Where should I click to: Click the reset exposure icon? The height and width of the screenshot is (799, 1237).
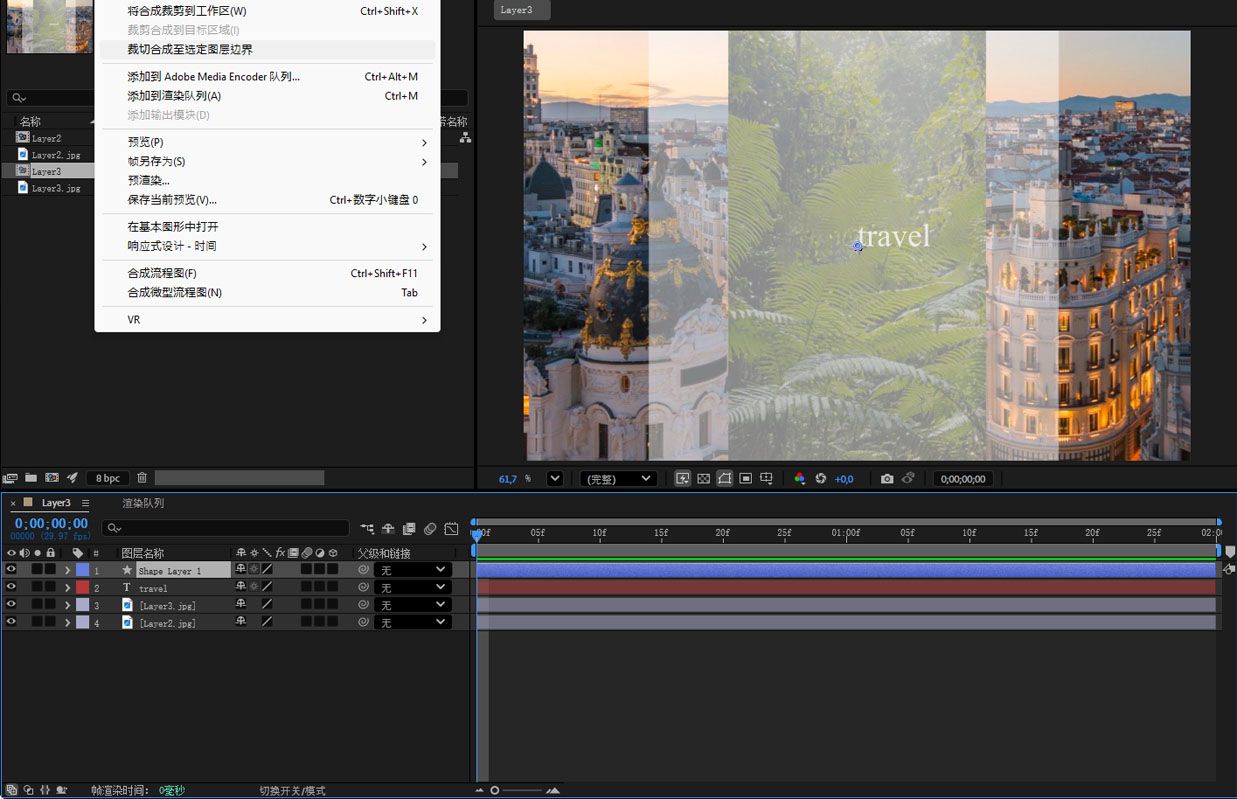point(821,479)
